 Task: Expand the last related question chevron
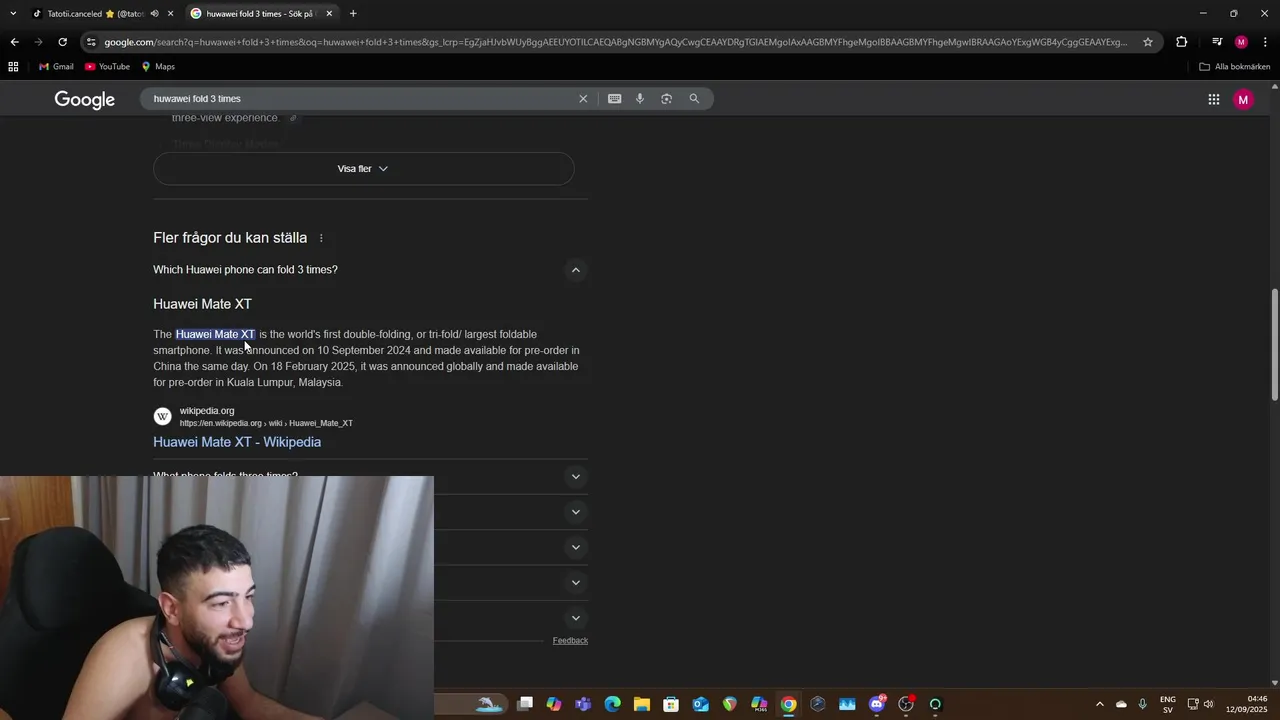[x=575, y=618]
